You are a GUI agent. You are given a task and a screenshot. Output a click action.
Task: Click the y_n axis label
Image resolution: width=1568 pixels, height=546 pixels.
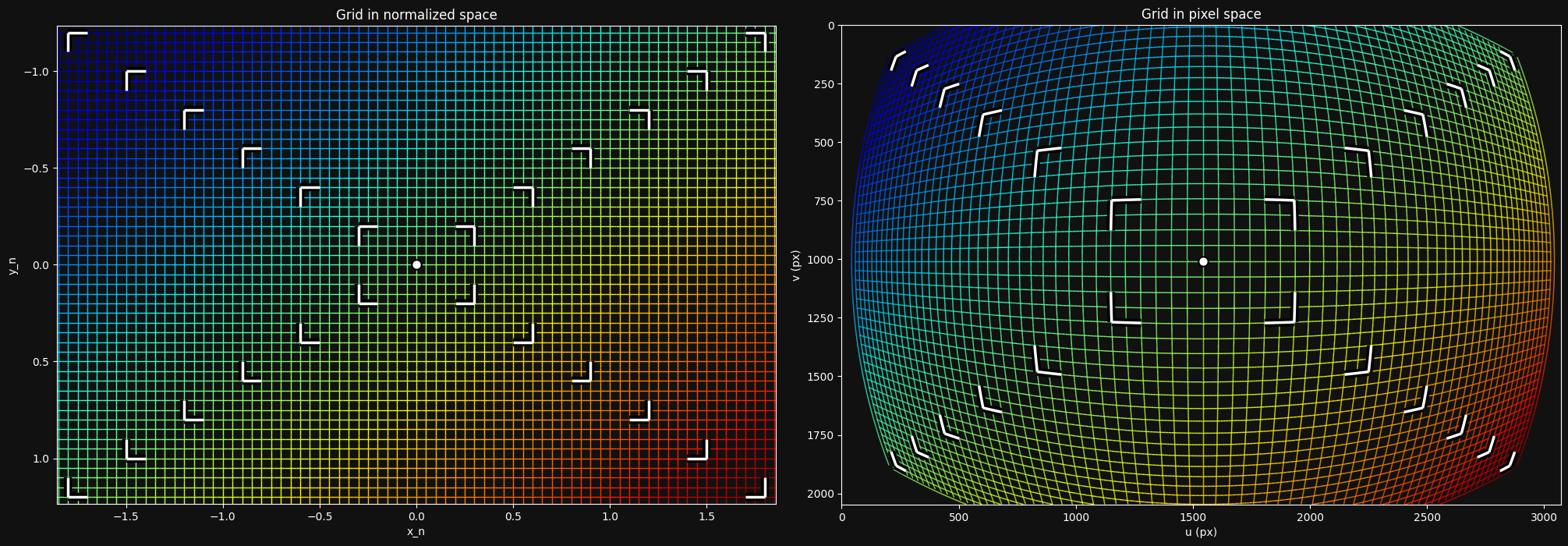[x=13, y=265]
